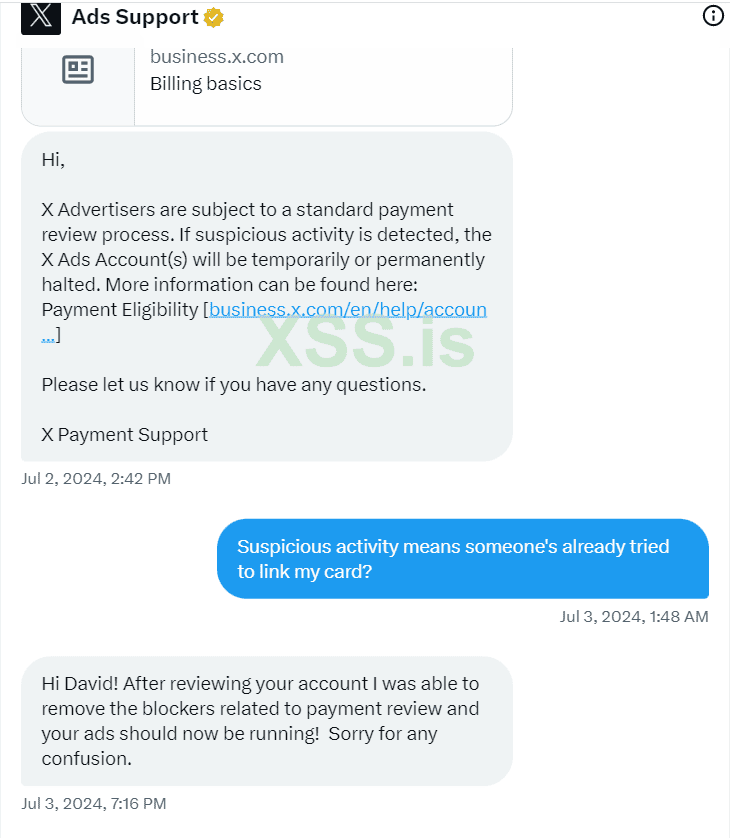Click the Jul 3, 2024, 1:48 AM timestamp
Screen dimensions: 730x838
click(x=634, y=617)
